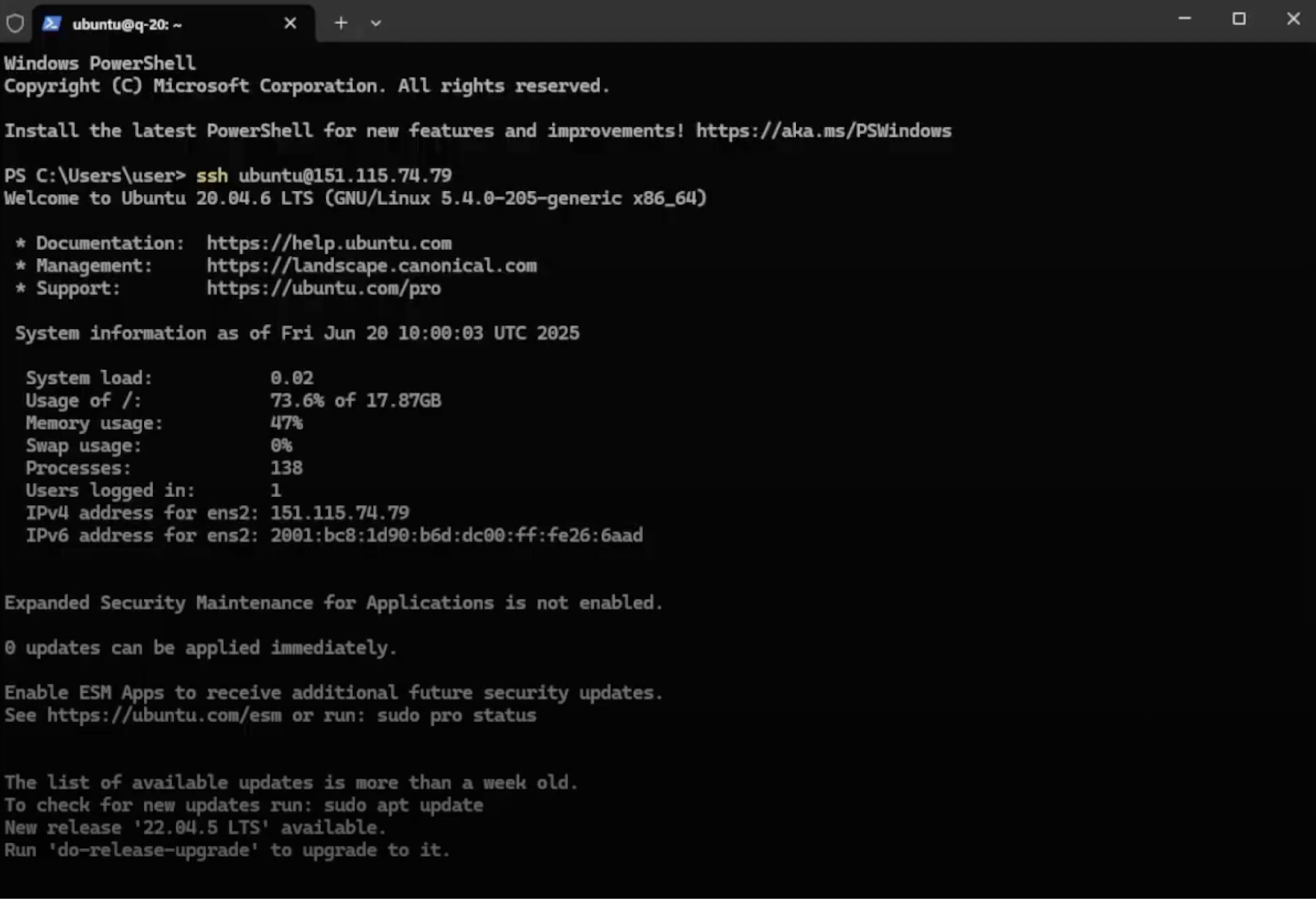Viewport: 1316px width, 899px height.
Task: Click the ssh command text
Action: [211, 175]
